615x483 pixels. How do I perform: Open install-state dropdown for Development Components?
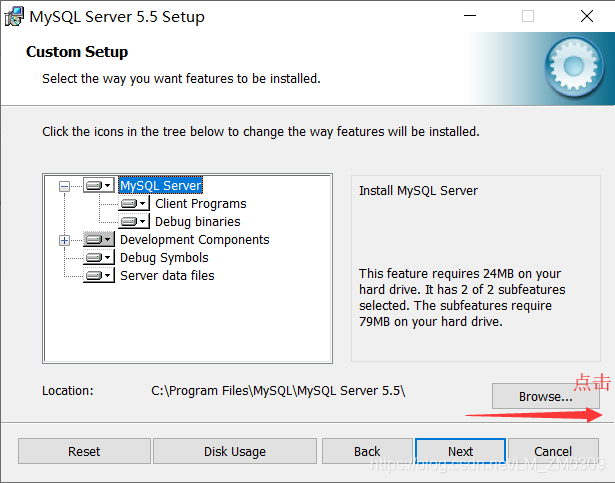click(99, 239)
